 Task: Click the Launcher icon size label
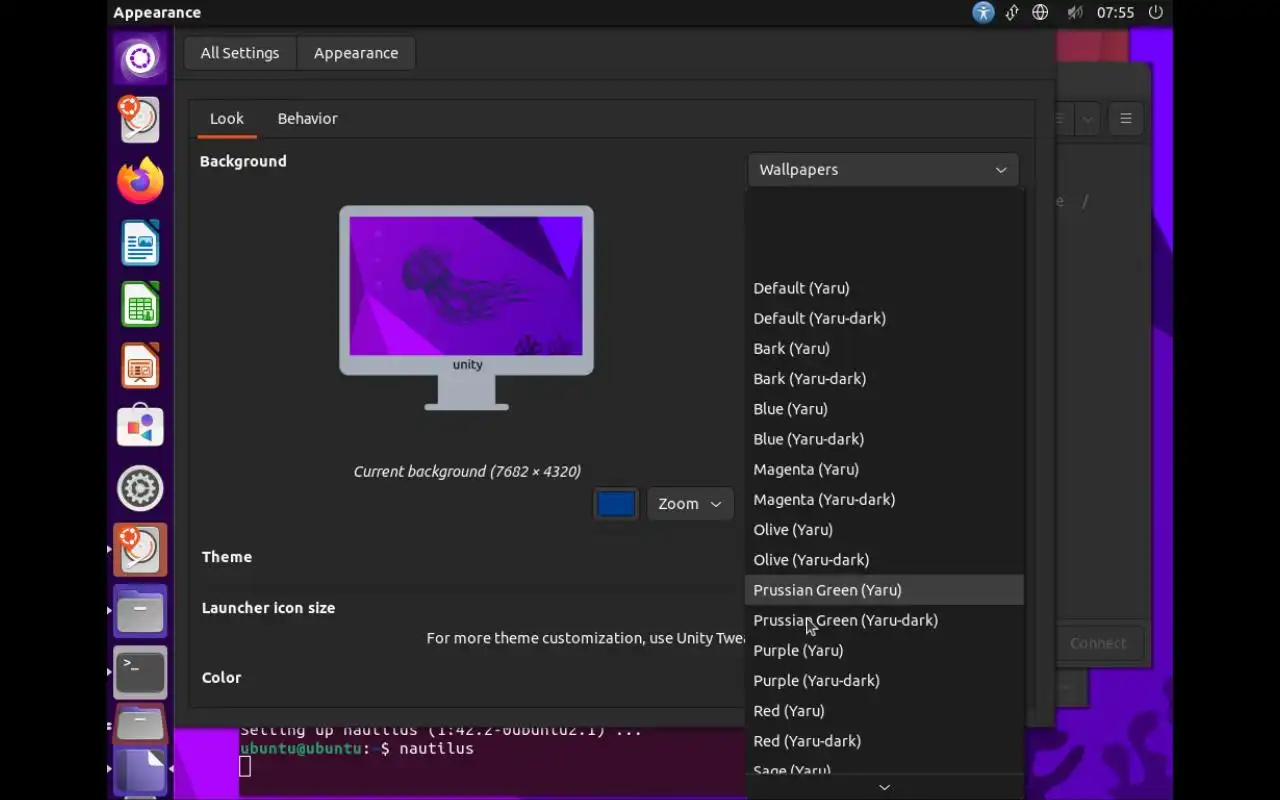268,608
